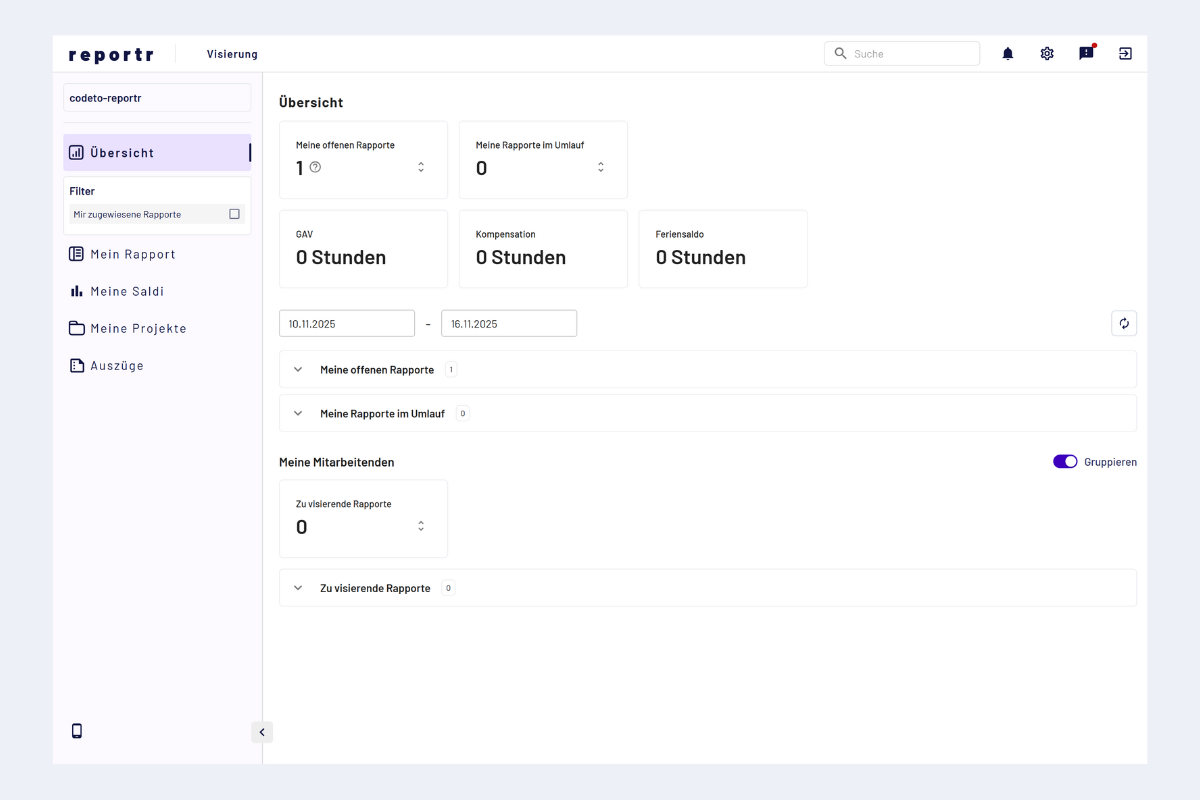Viewport: 1200px width, 800px height.
Task: Click the feedback icon with red dot
Action: pyautogui.click(x=1085, y=53)
